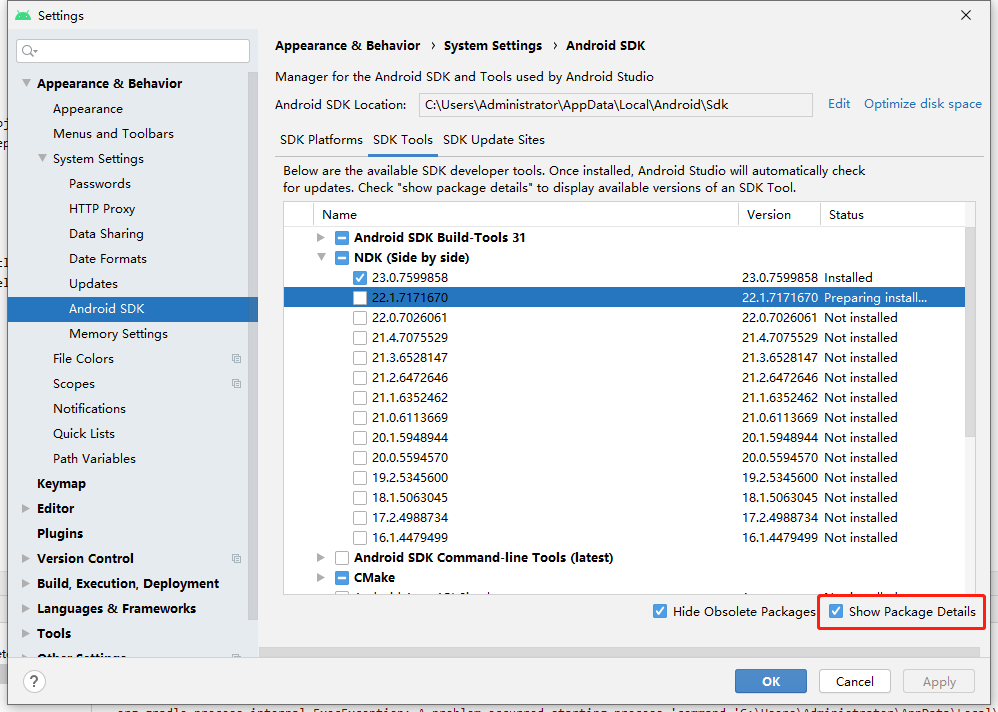Collapse the NDK (Side by side) group
This screenshot has height=712, width=998.
point(321,258)
